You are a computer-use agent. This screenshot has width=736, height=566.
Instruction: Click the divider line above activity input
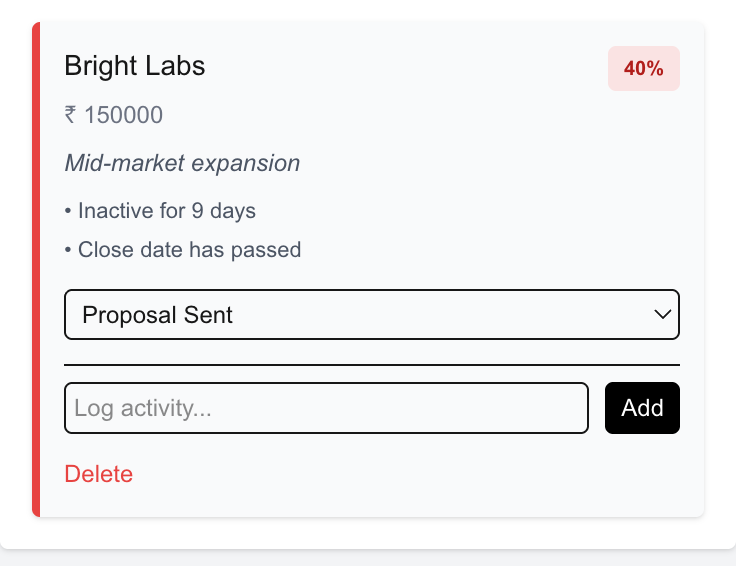371,365
